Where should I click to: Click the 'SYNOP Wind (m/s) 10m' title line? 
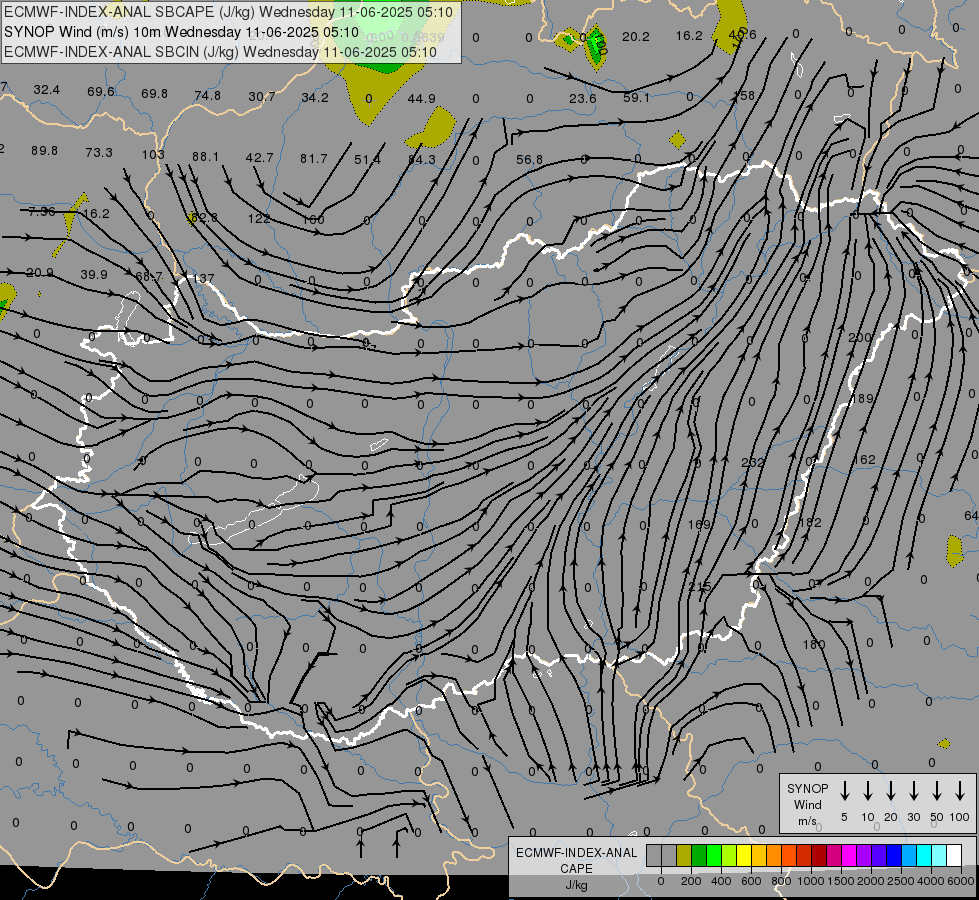point(181,32)
